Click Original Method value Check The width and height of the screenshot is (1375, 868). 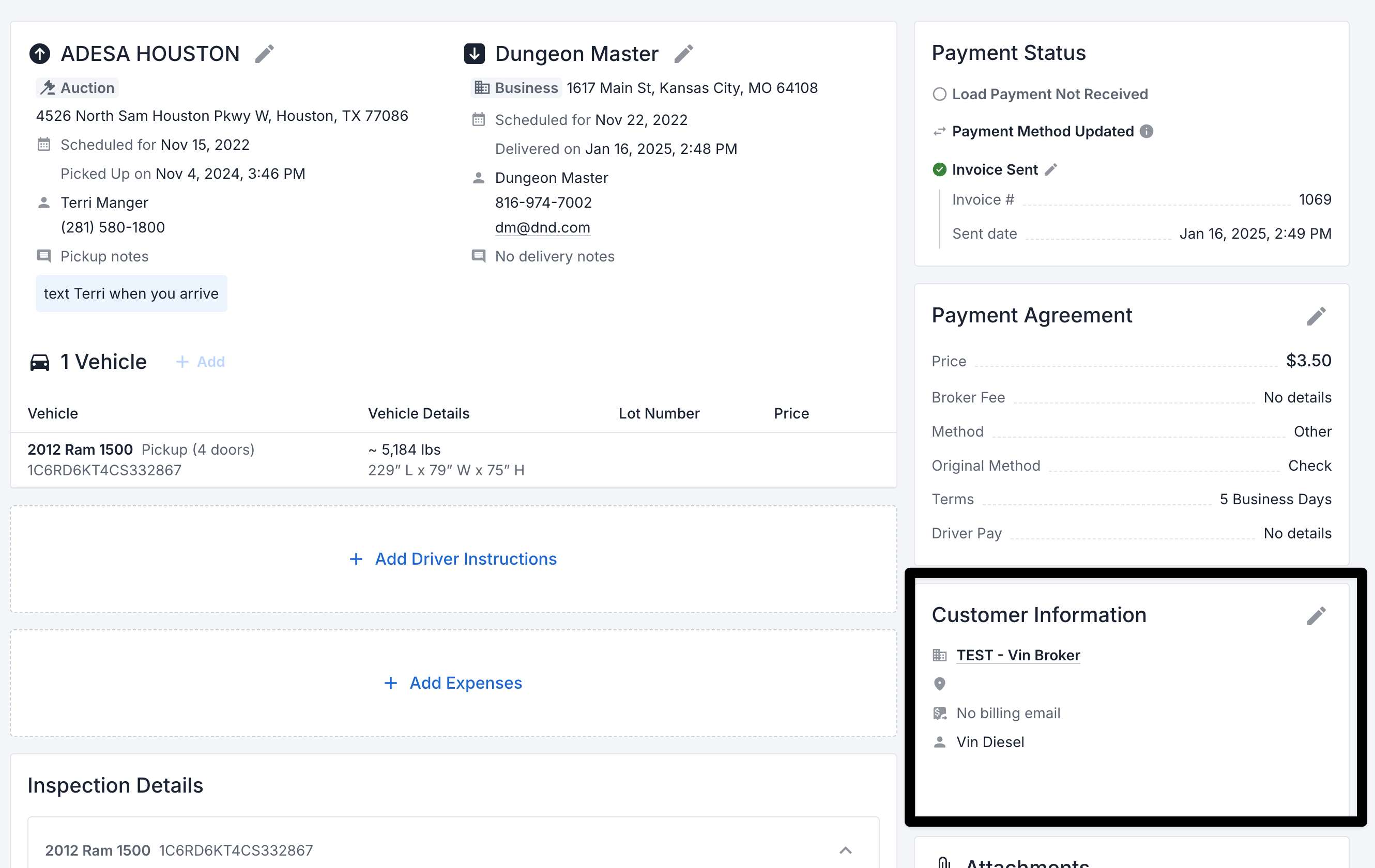(x=1310, y=466)
